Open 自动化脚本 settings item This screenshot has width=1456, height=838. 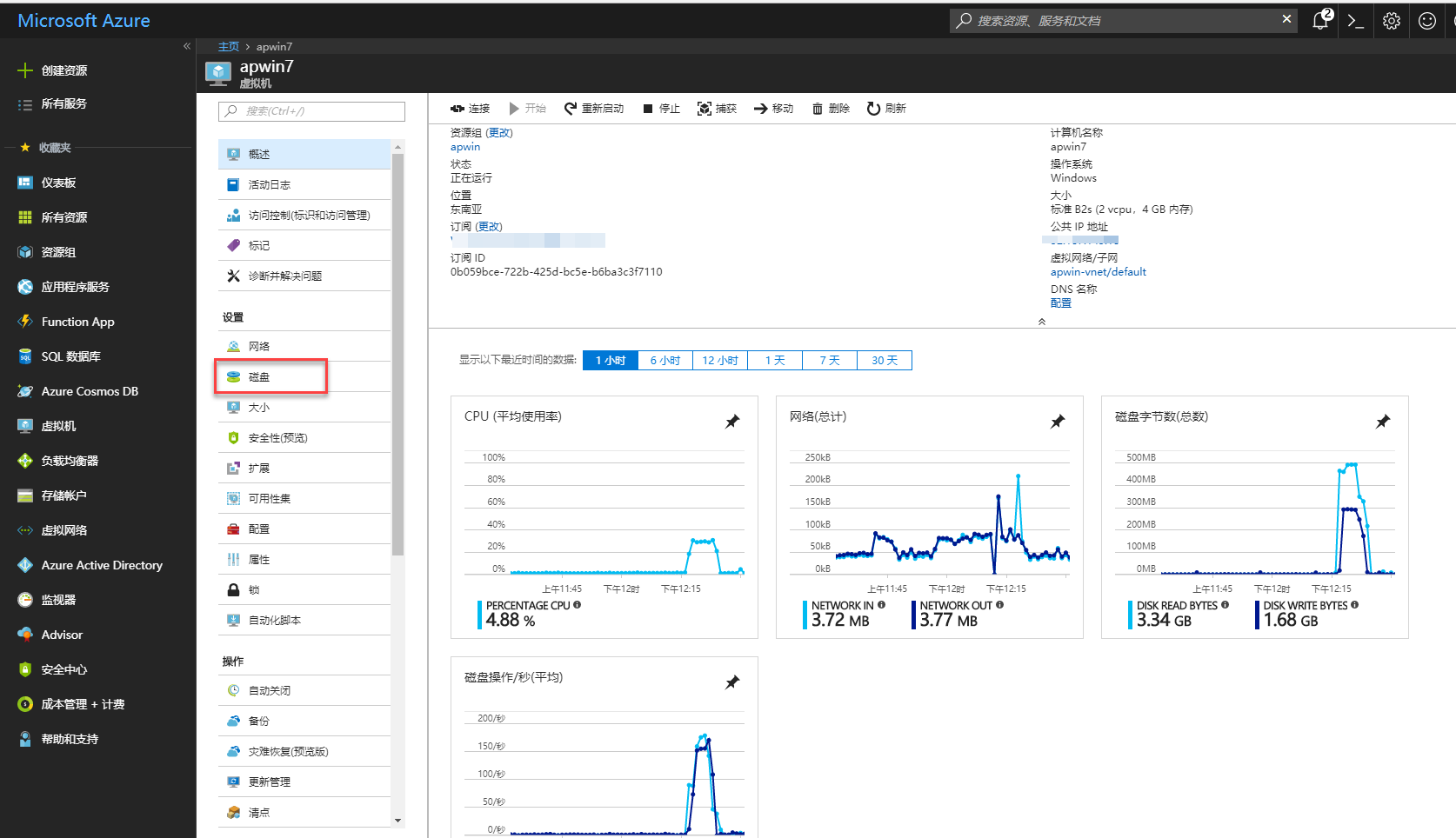click(x=304, y=620)
